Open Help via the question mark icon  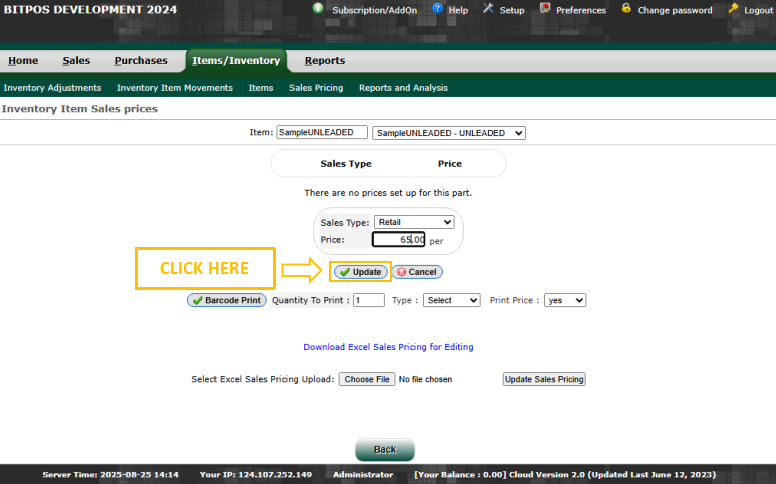(437, 9)
